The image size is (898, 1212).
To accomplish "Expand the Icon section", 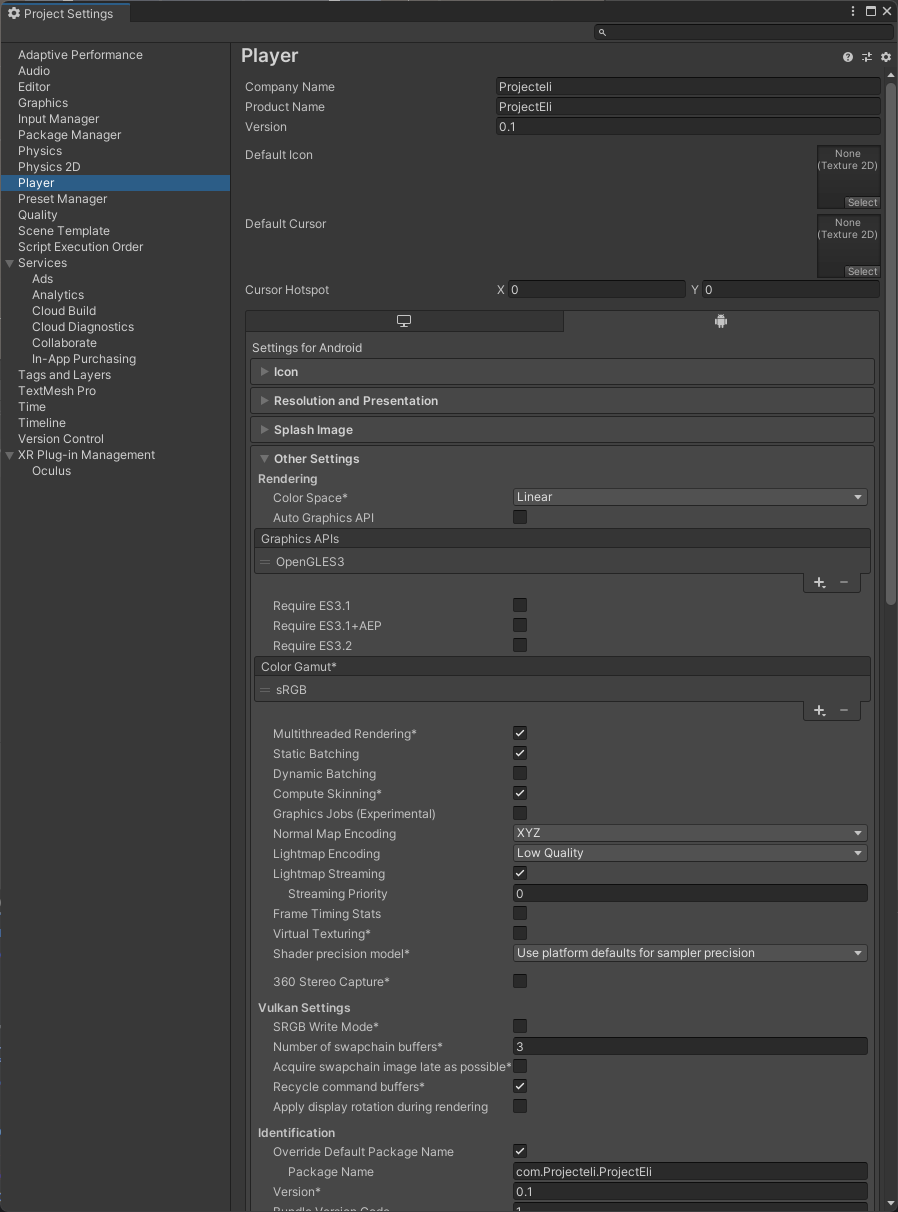I will coord(562,372).
